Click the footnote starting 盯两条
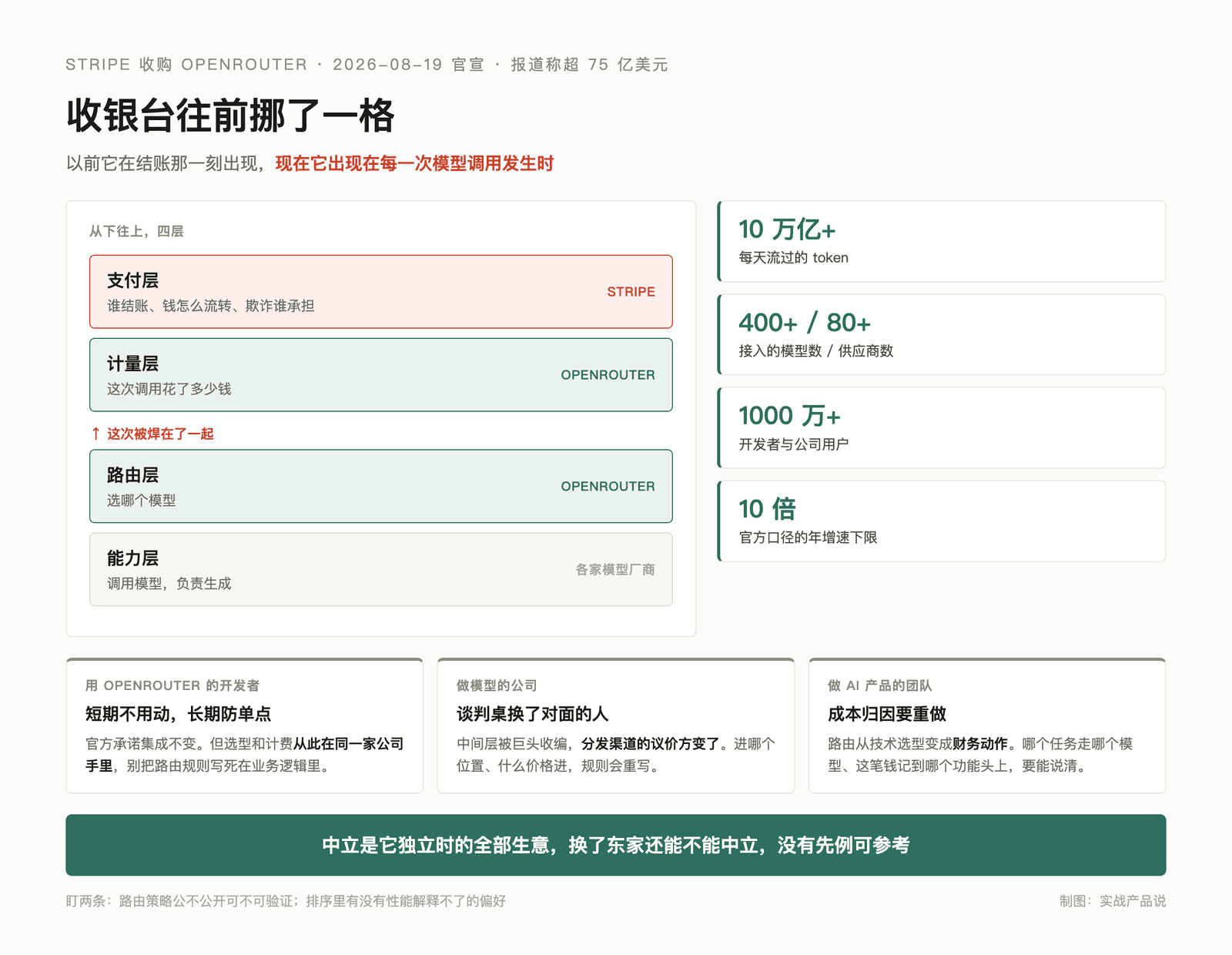Image resolution: width=1232 pixels, height=955 pixels. 286,901
